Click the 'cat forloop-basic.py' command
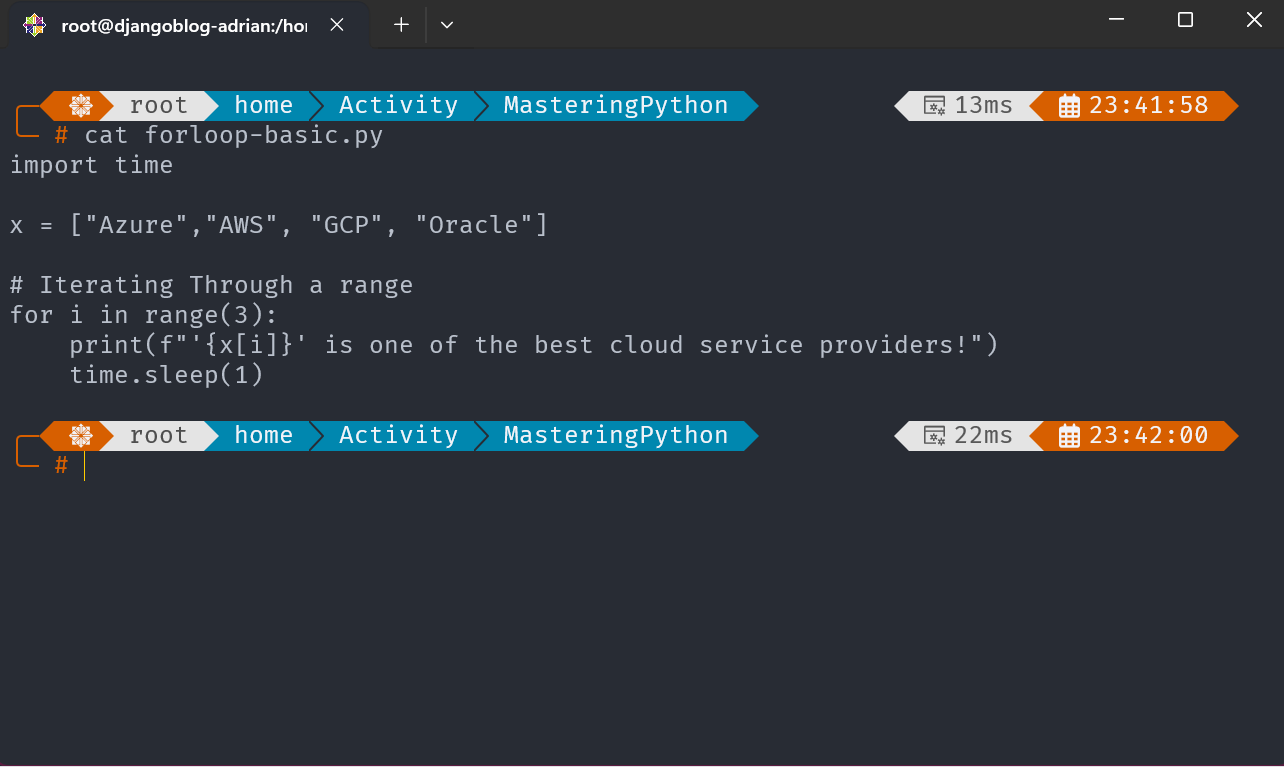This screenshot has width=1284, height=767. (234, 135)
